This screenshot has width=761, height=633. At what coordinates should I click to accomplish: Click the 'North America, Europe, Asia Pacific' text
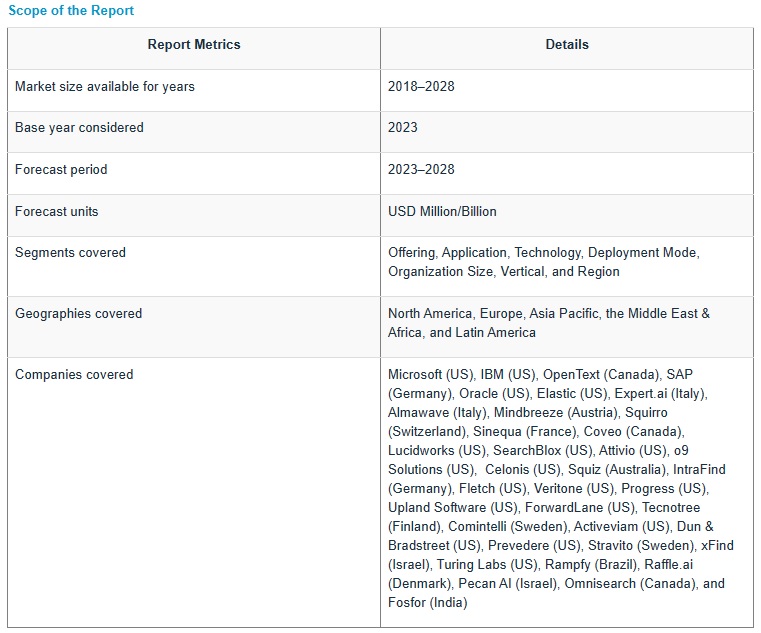[494, 314]
